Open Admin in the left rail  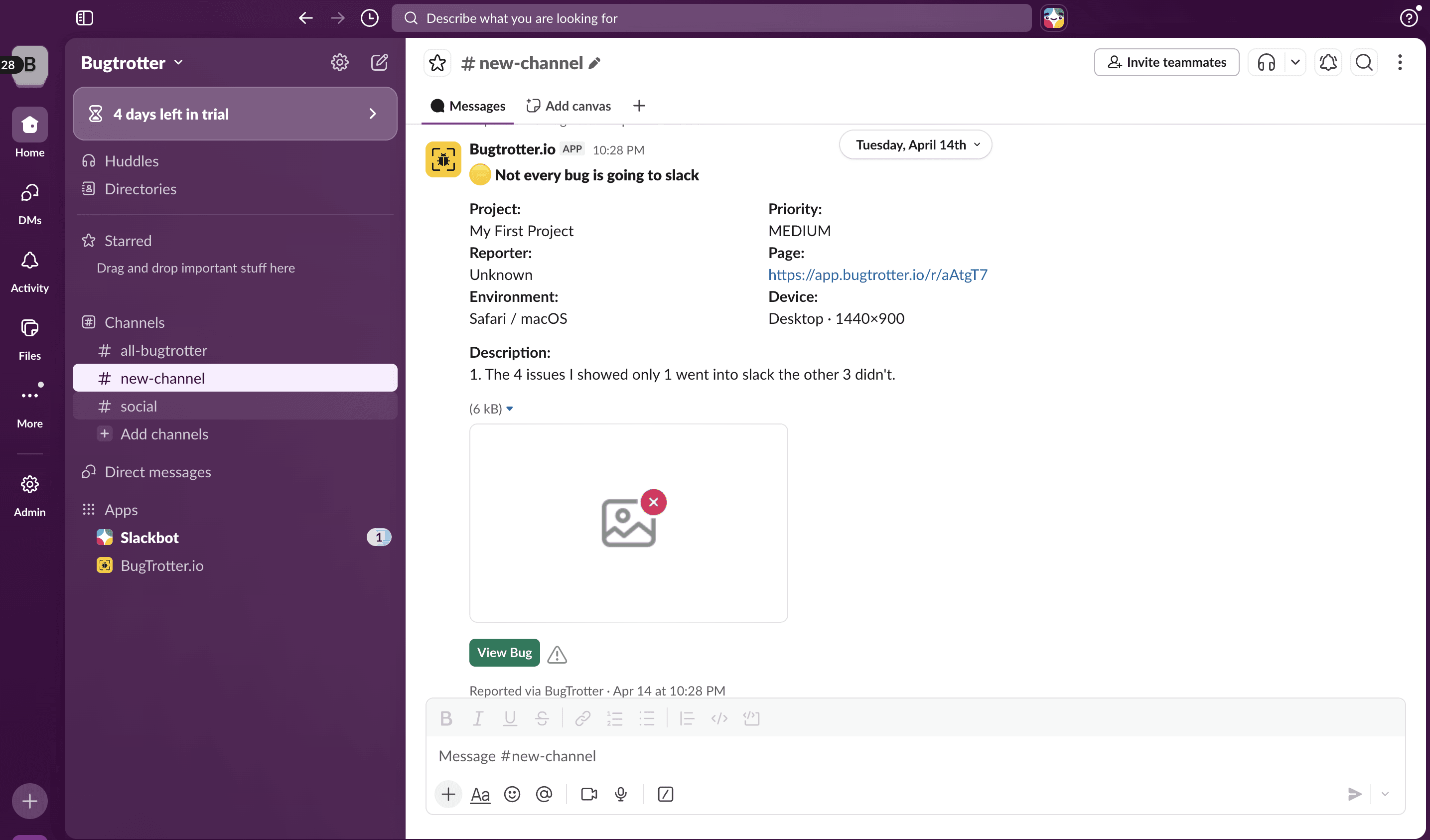point(29,497)
